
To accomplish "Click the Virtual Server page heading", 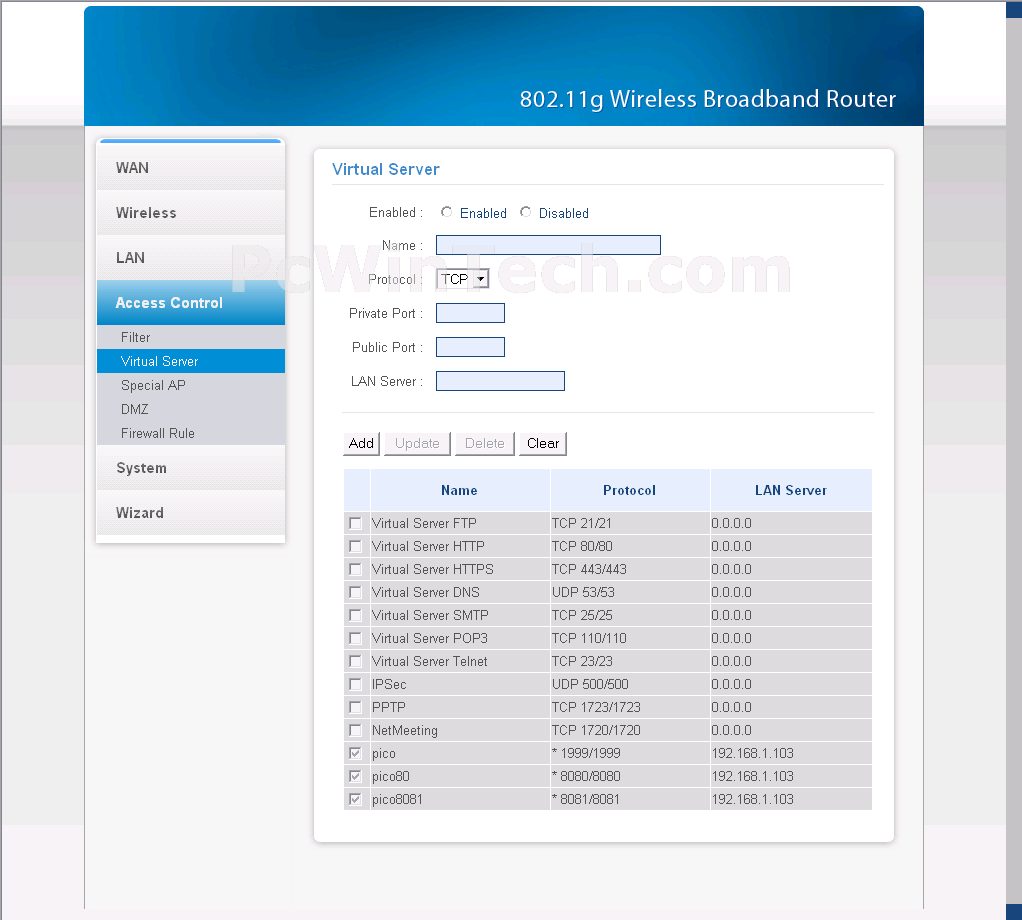I will (385, 169).
